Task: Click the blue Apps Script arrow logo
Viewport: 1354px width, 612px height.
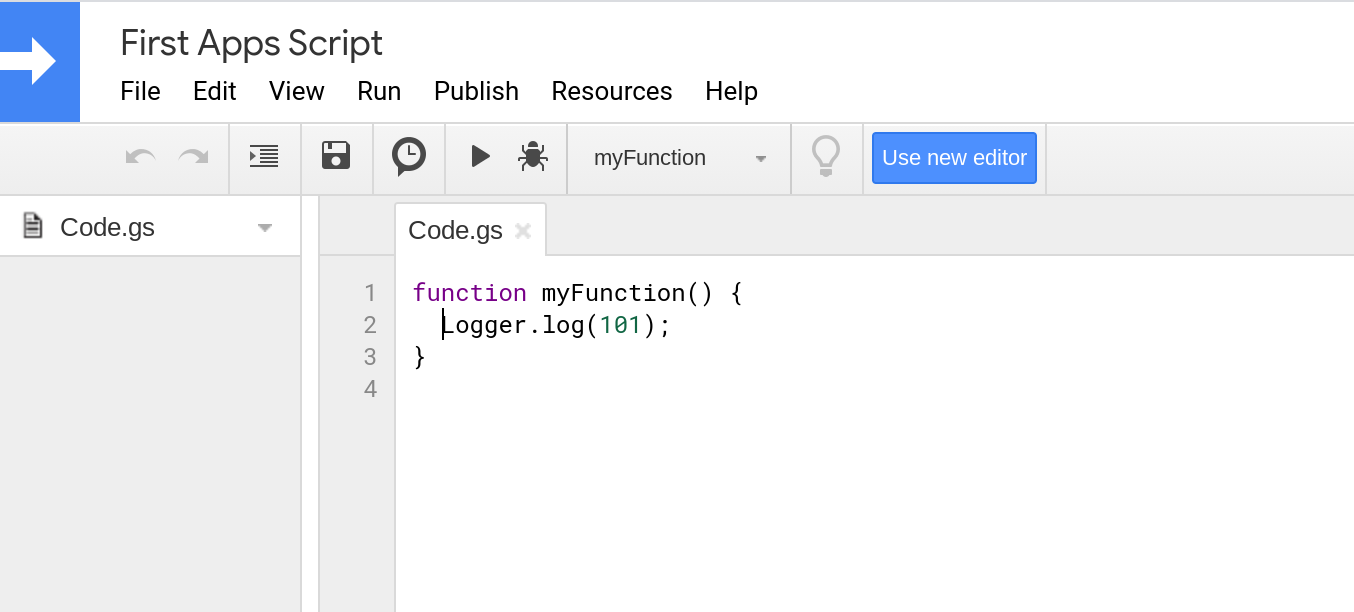Action: [40, 62]
